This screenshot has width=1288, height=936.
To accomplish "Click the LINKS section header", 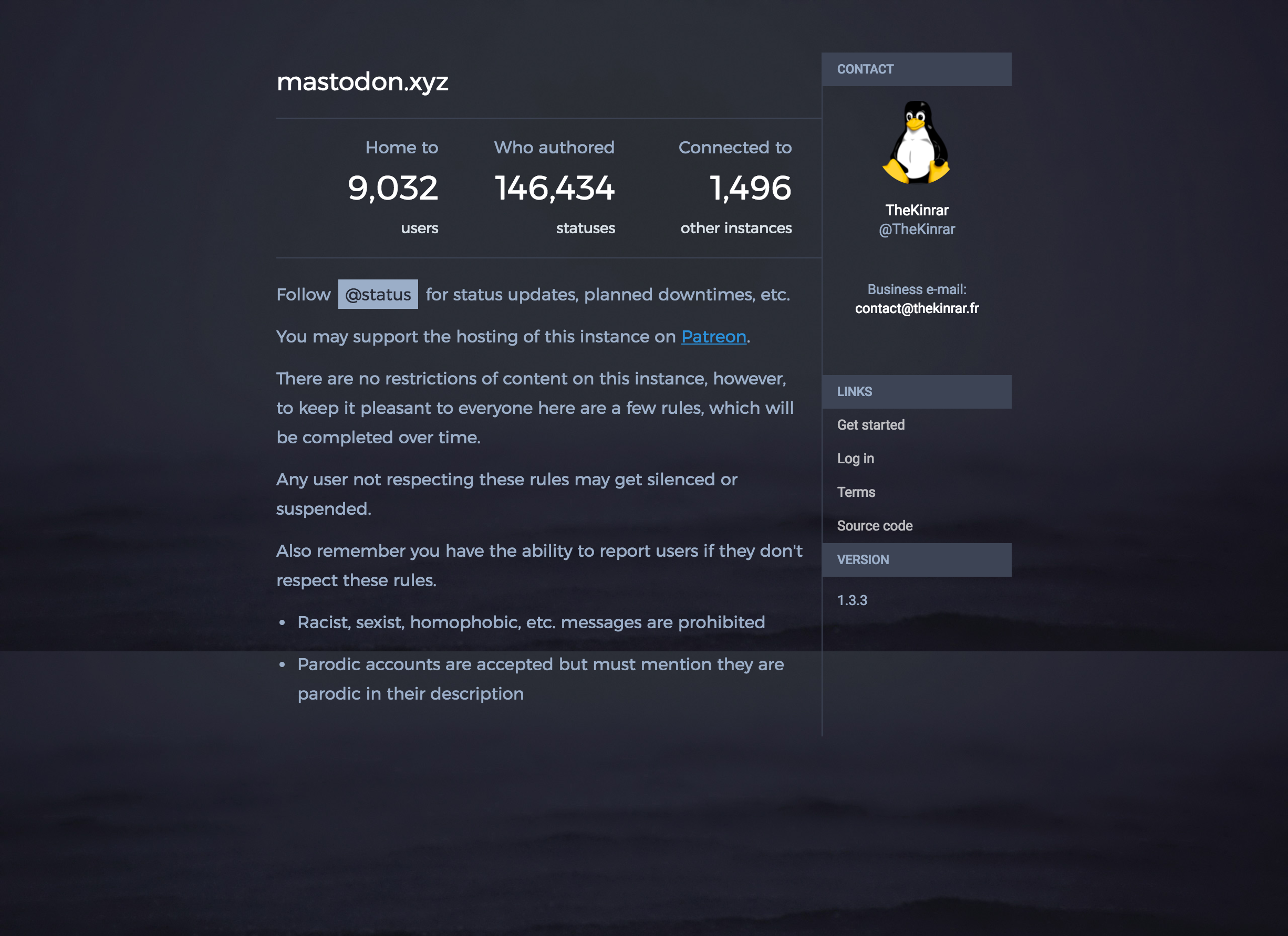I will pos(916,392).
